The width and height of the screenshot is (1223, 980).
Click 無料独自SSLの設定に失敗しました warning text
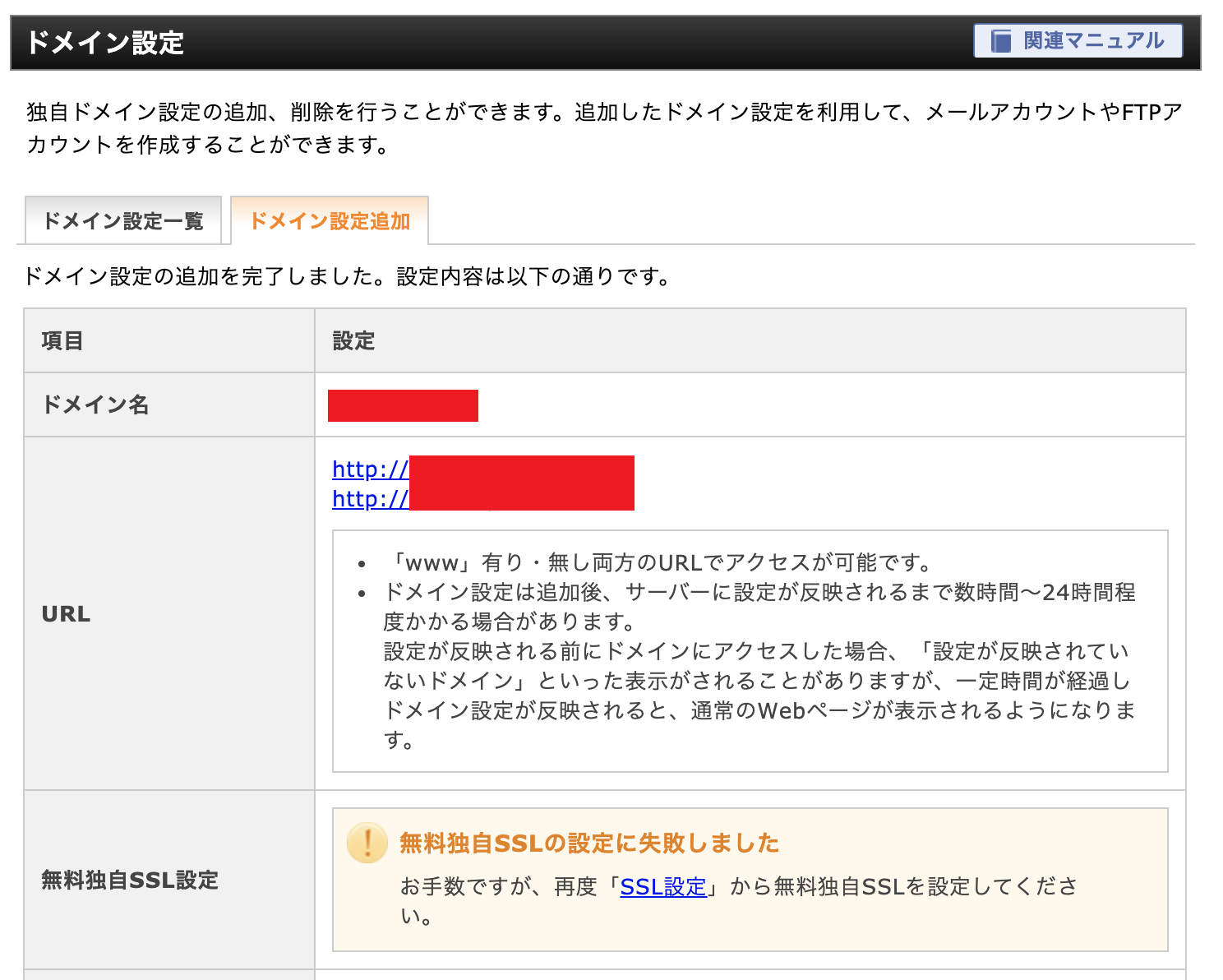pos(589,843)
